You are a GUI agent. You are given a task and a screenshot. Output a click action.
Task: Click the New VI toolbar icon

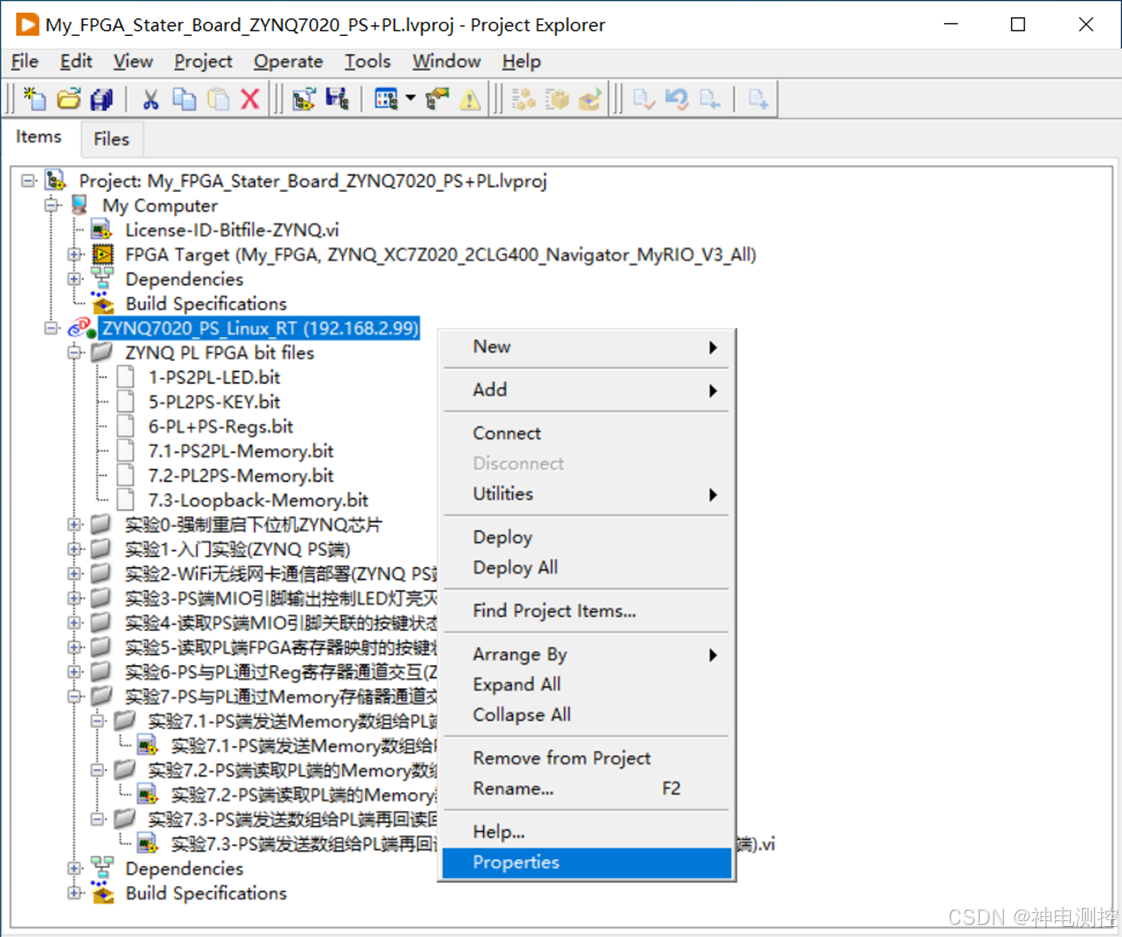tap(34, 99)
